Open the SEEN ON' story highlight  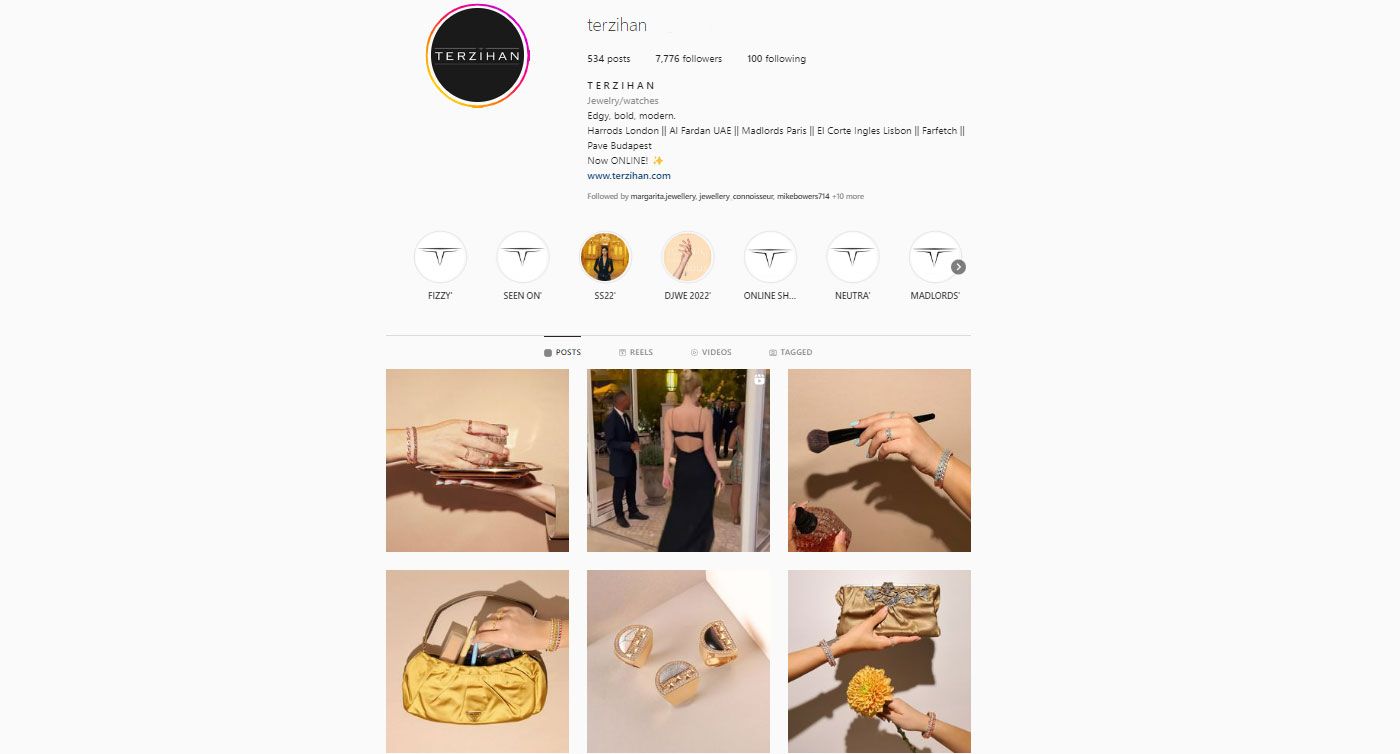[x=522, y=257]
